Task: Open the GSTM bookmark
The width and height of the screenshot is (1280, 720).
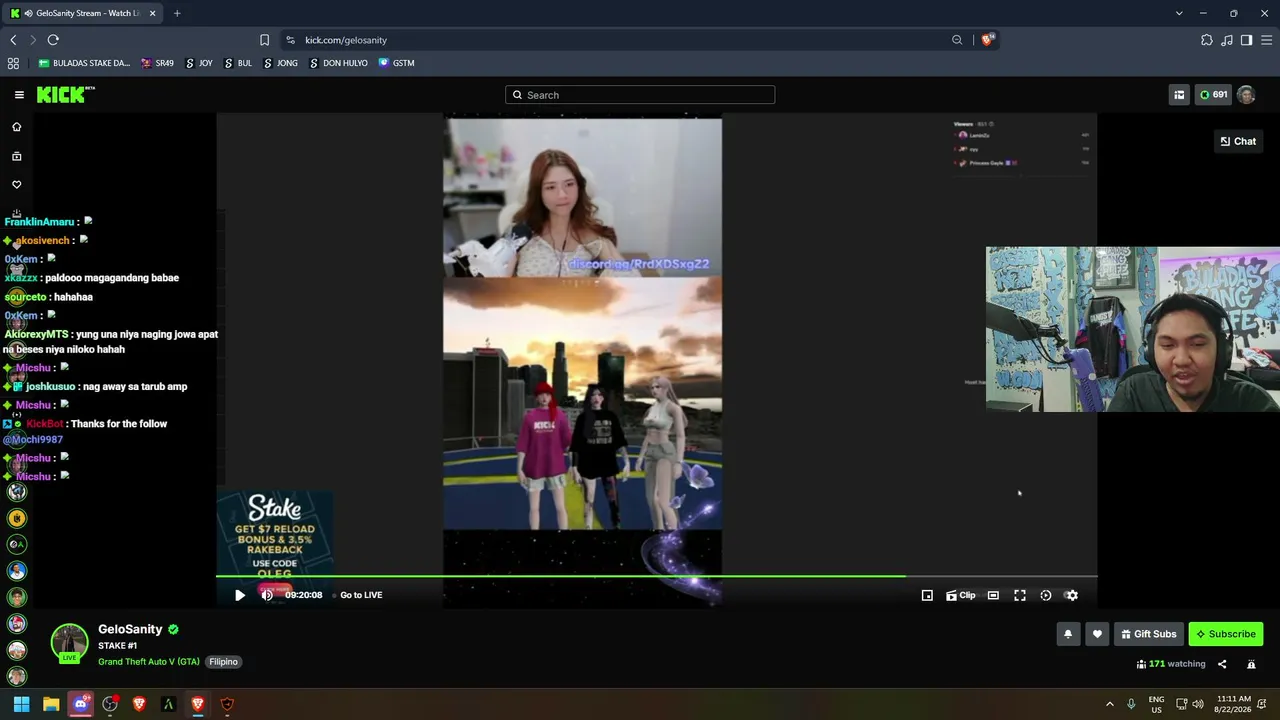Action: click(396, 63)
